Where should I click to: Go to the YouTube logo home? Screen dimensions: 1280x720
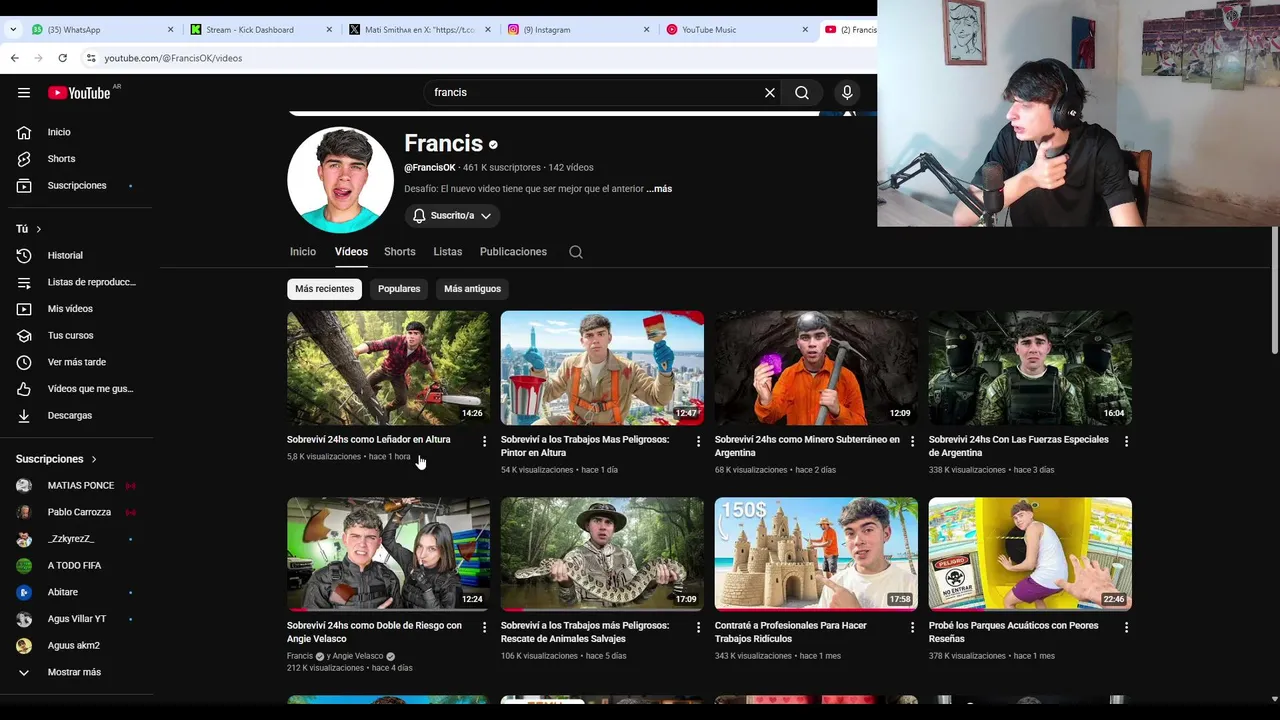[79, 93]
